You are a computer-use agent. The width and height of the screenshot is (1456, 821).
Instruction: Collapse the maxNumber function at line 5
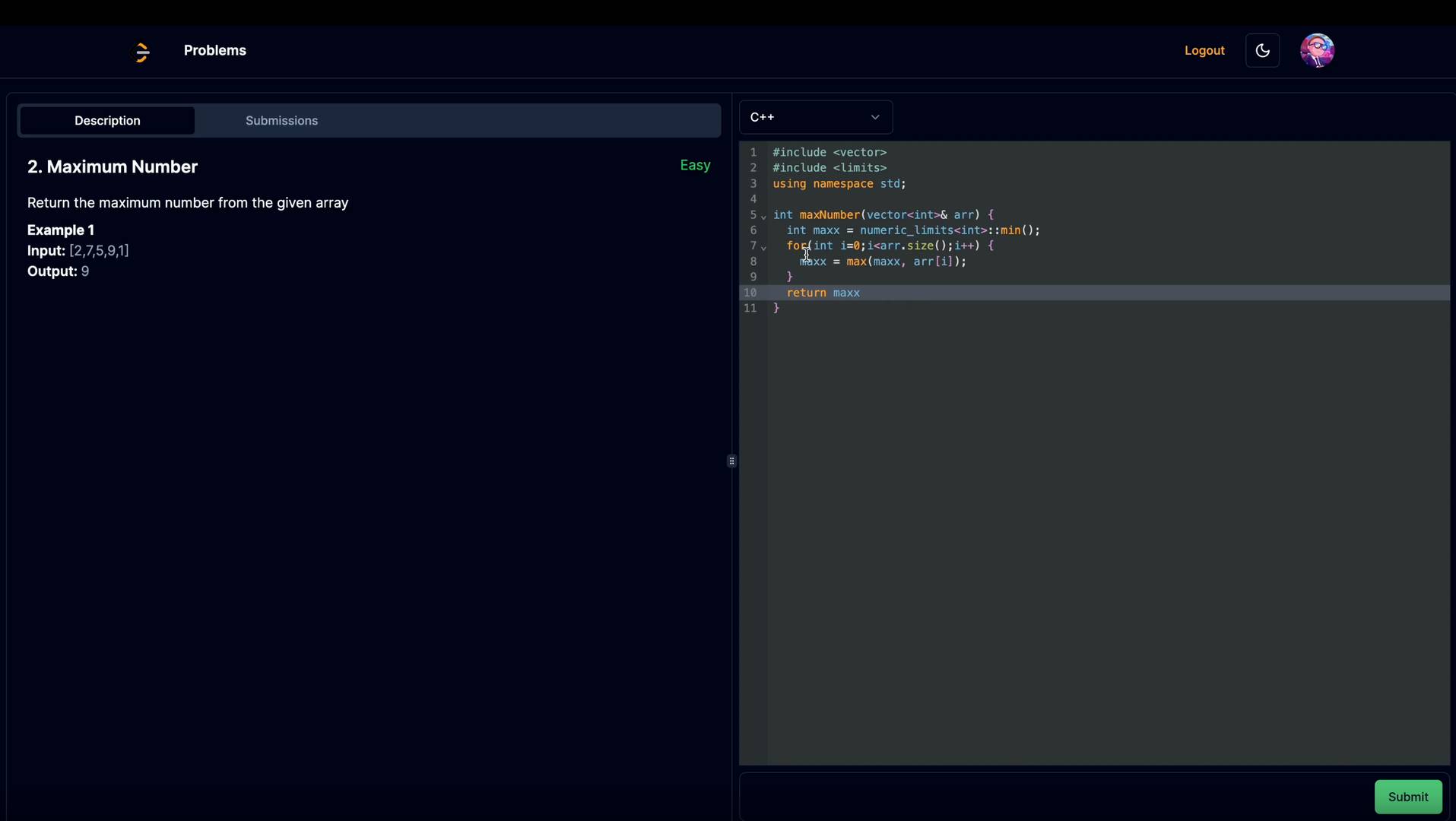(x=763, y=217)
